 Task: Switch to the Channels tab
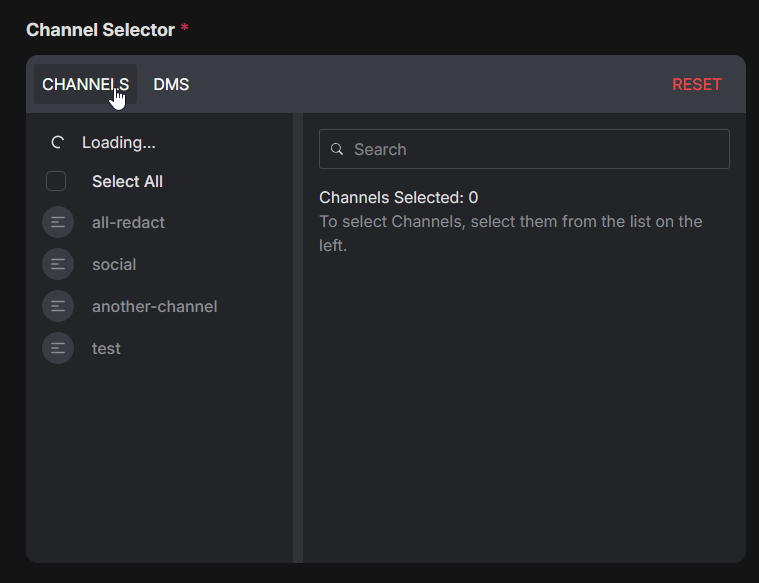pyautogui.click(x=85, y=84)
